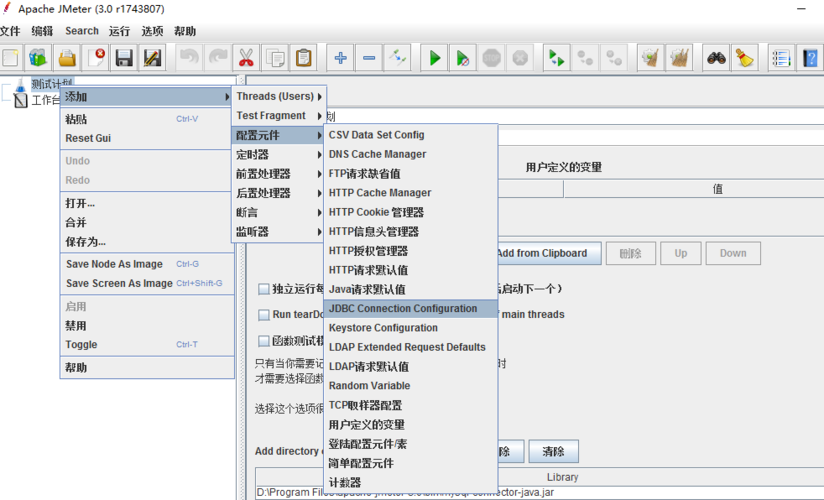
Task: Open the Function helper dialog icon
Action: (781, 57)
